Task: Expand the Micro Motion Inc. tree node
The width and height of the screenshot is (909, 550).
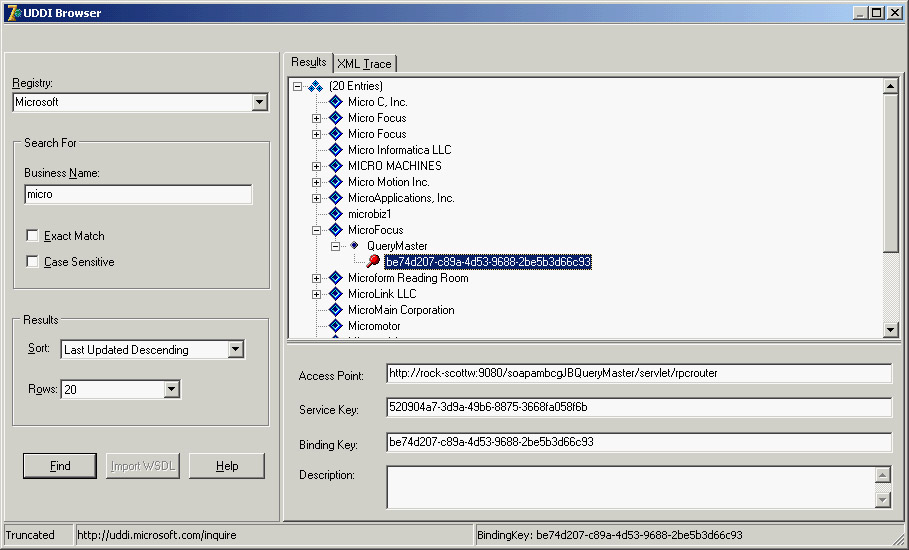Action: pyautogui.click(x=316, y=182)
